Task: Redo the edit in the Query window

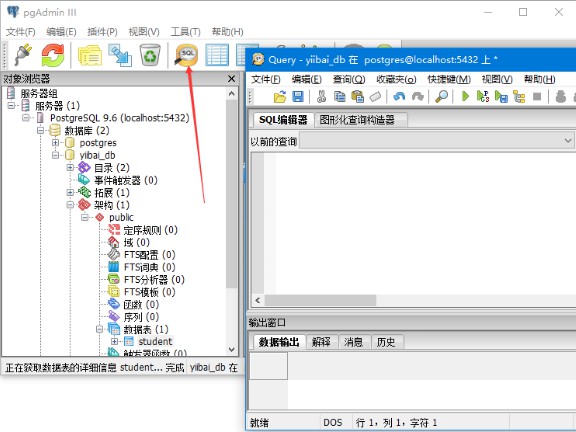Action: pos(417,97)
